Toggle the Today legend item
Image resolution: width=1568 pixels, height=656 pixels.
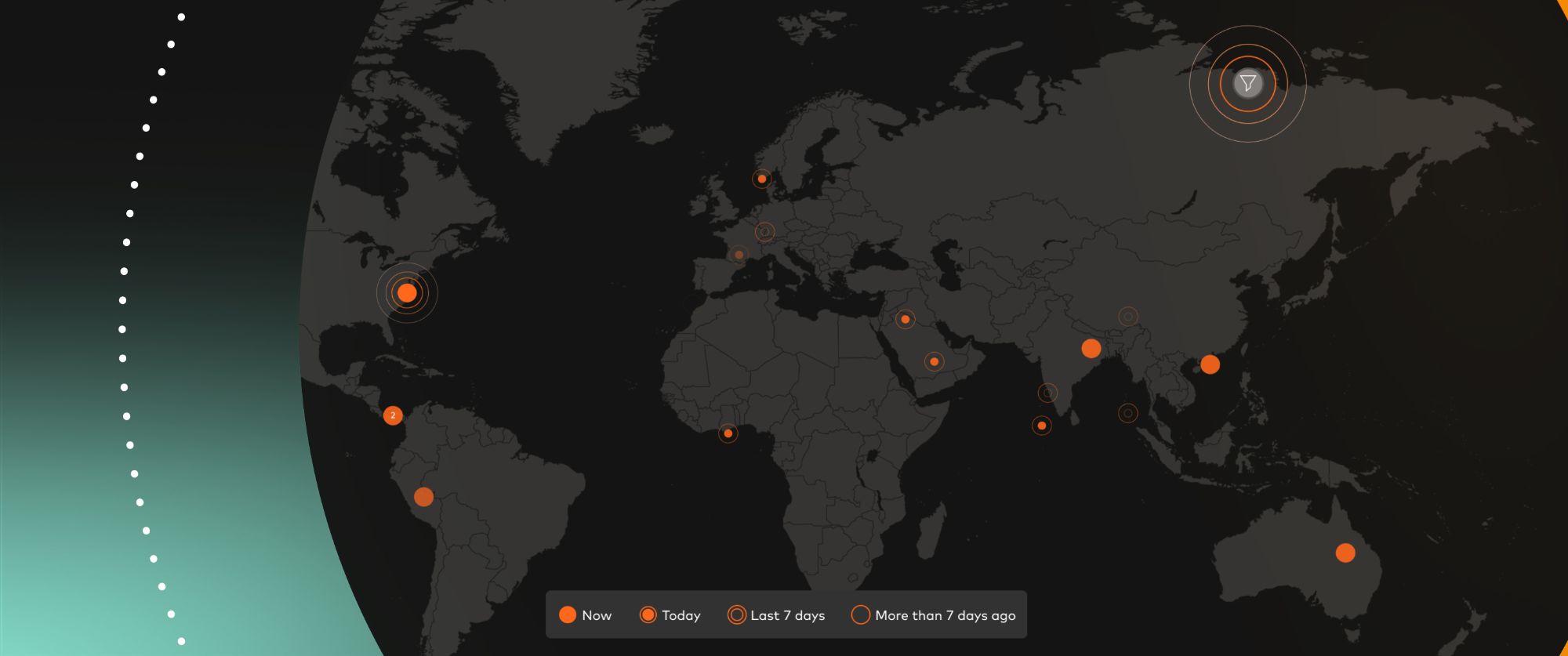670,615
